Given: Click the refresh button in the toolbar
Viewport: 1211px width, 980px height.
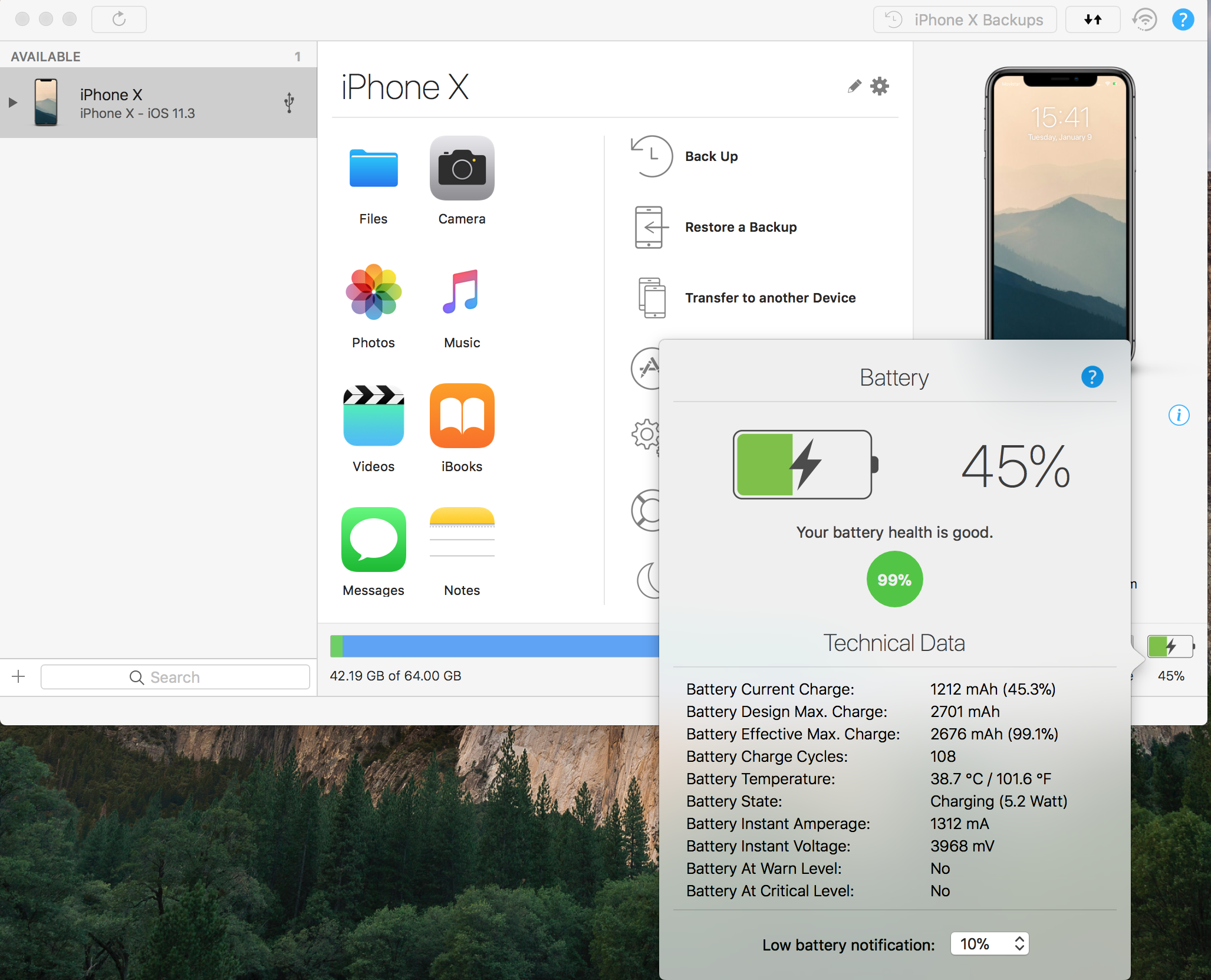Looking at the screenshot, I should coord(119,19).
